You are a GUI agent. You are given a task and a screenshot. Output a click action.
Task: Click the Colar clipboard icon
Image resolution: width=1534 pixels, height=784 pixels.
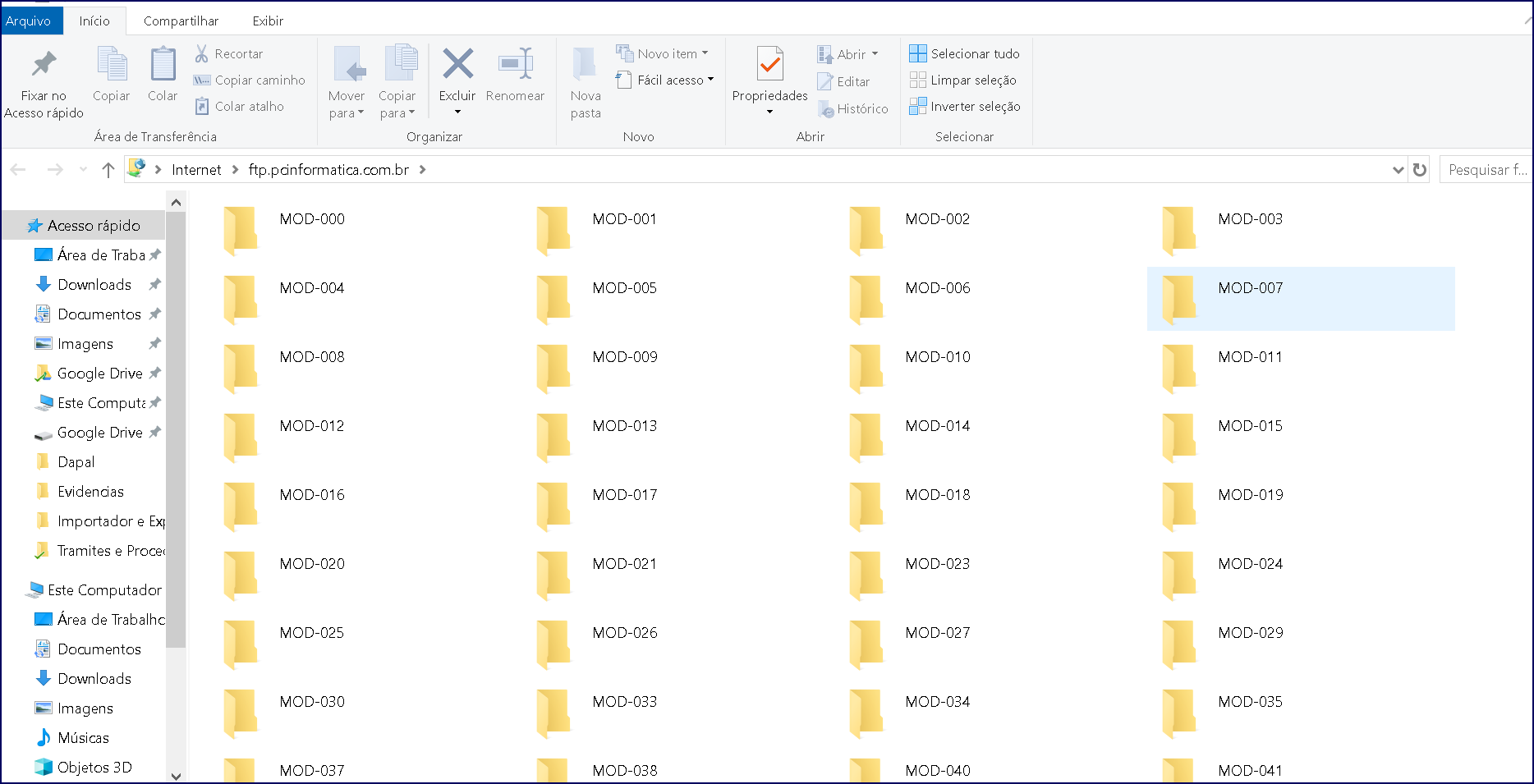coord(163,64)
